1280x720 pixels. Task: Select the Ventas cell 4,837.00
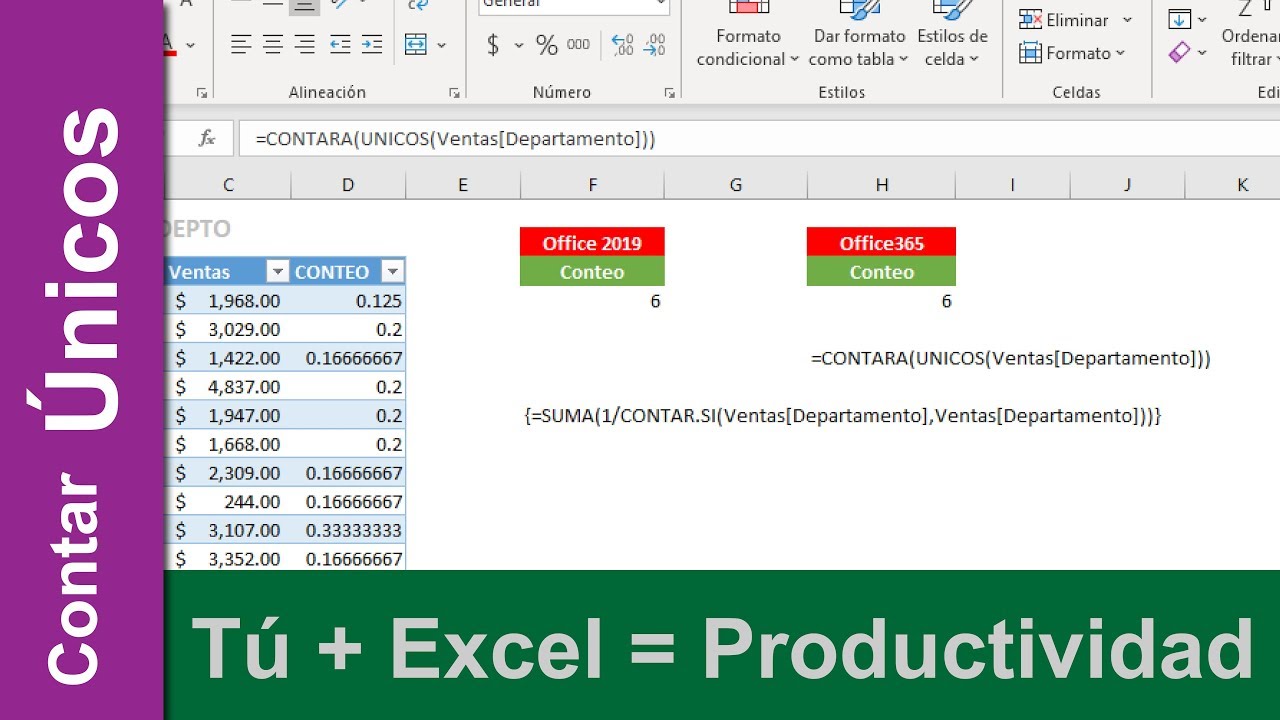[x=229, y=387]
